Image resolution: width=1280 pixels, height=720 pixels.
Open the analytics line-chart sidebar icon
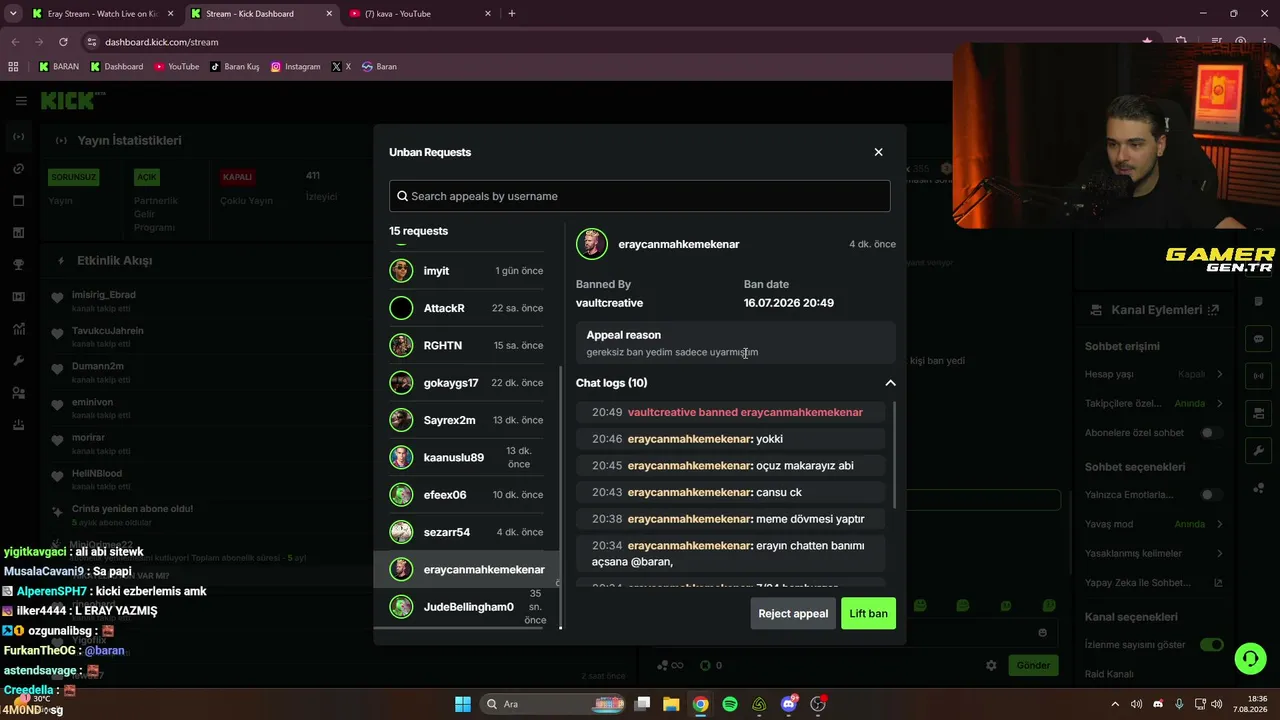(19, 329)
